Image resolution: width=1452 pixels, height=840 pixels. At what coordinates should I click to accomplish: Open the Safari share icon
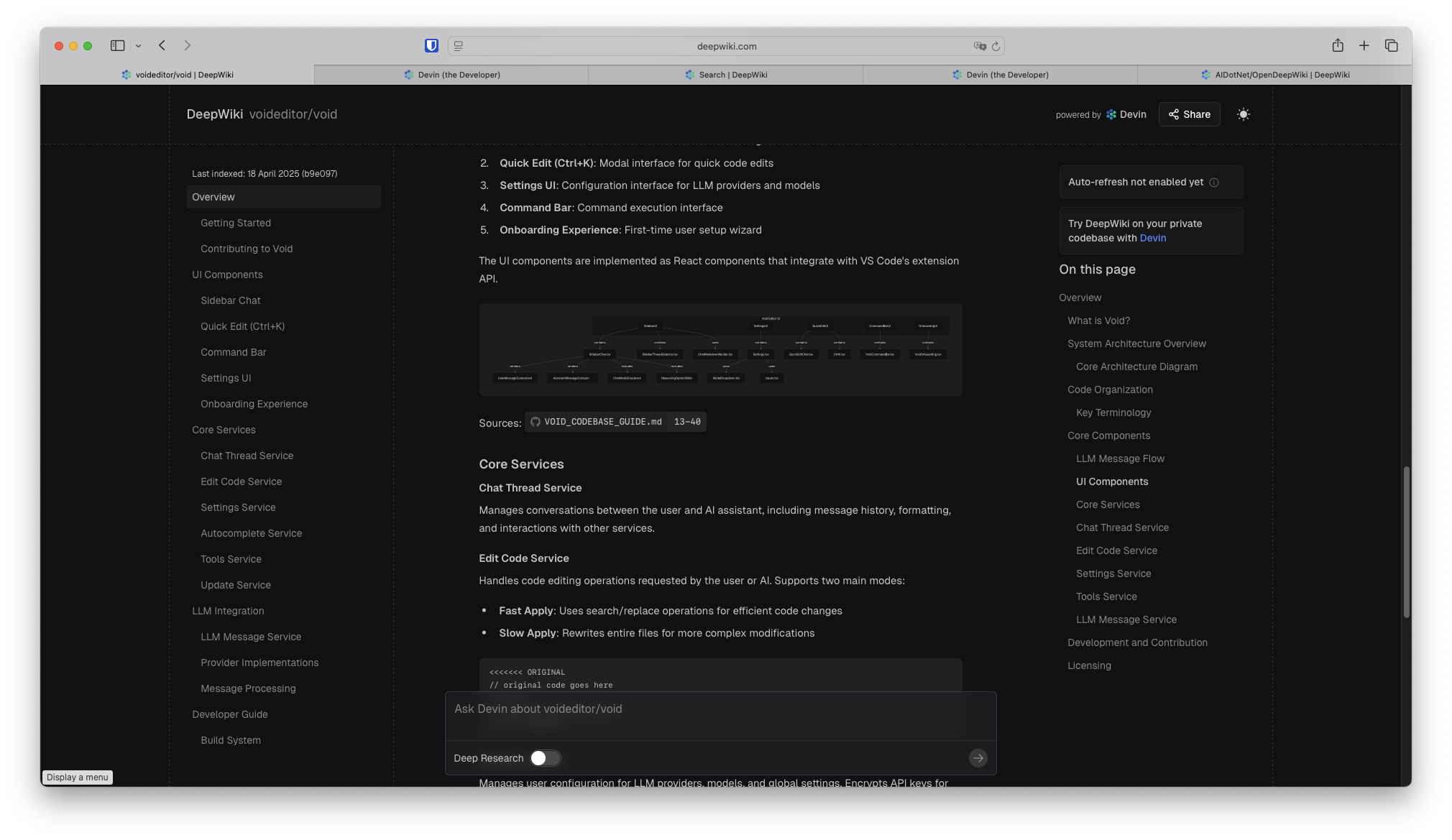click(1337, 45)
